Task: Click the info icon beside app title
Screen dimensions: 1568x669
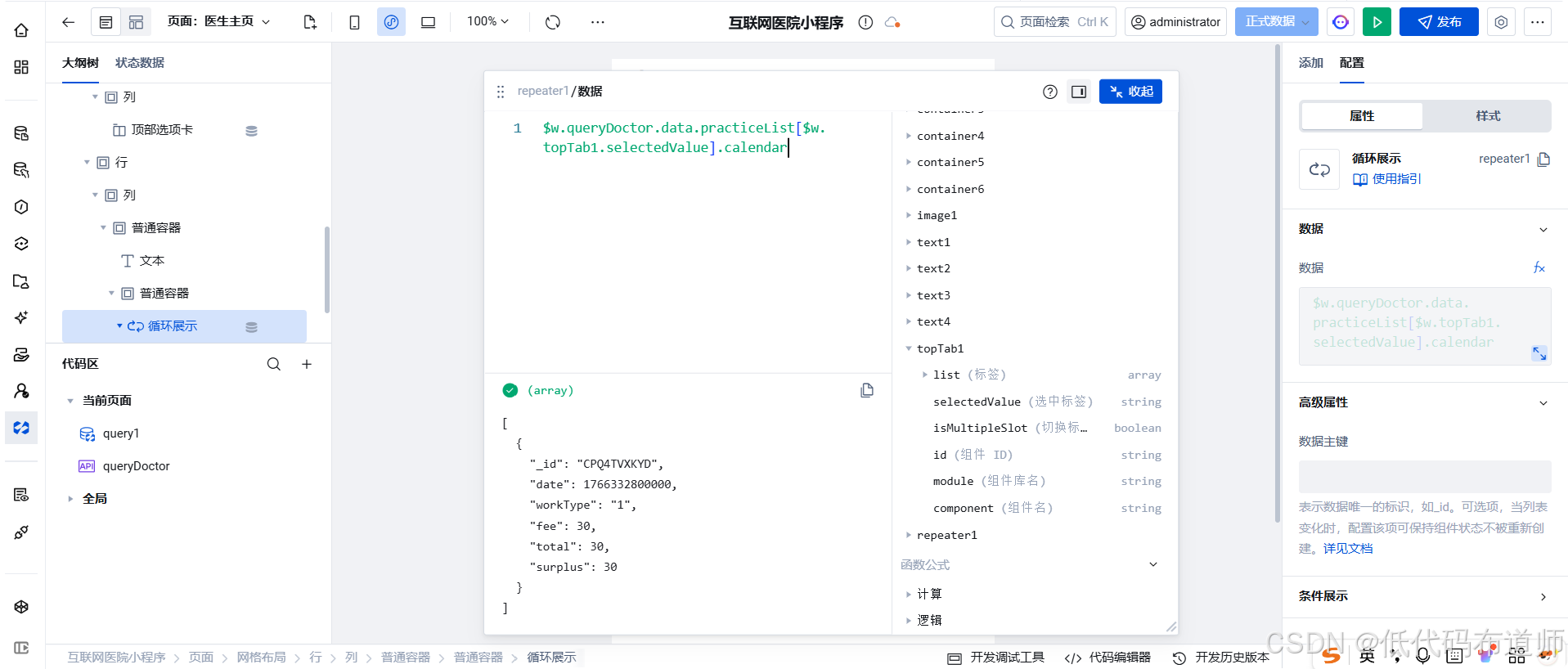Action: 865,23
